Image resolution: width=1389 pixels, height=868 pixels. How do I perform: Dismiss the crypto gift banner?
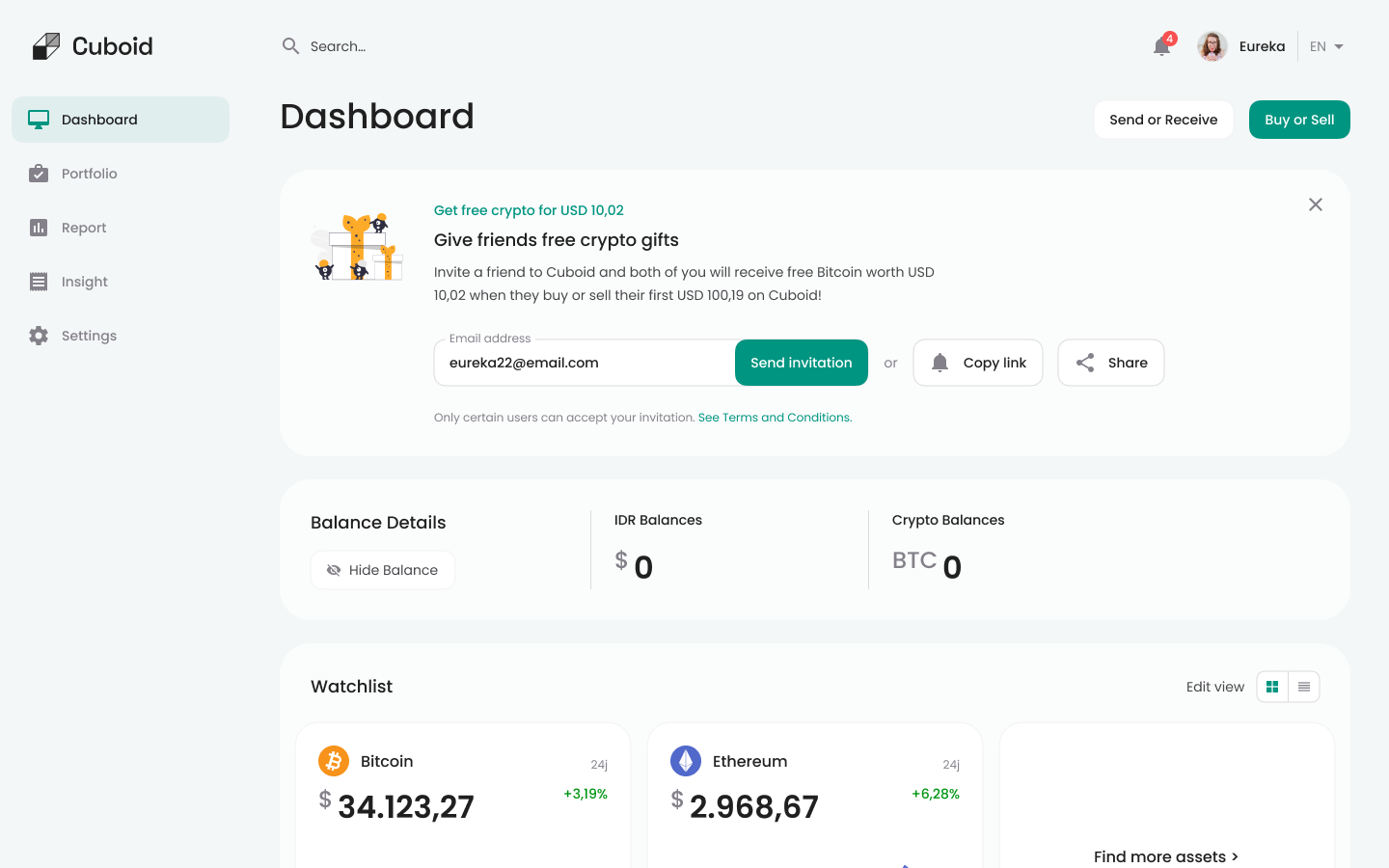(x=1316, y=204)
